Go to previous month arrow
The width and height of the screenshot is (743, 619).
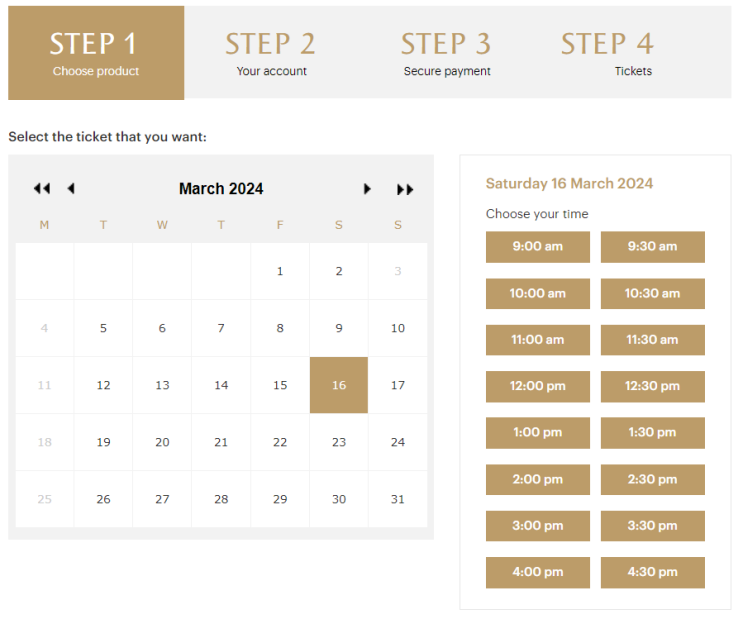(71, 189)
